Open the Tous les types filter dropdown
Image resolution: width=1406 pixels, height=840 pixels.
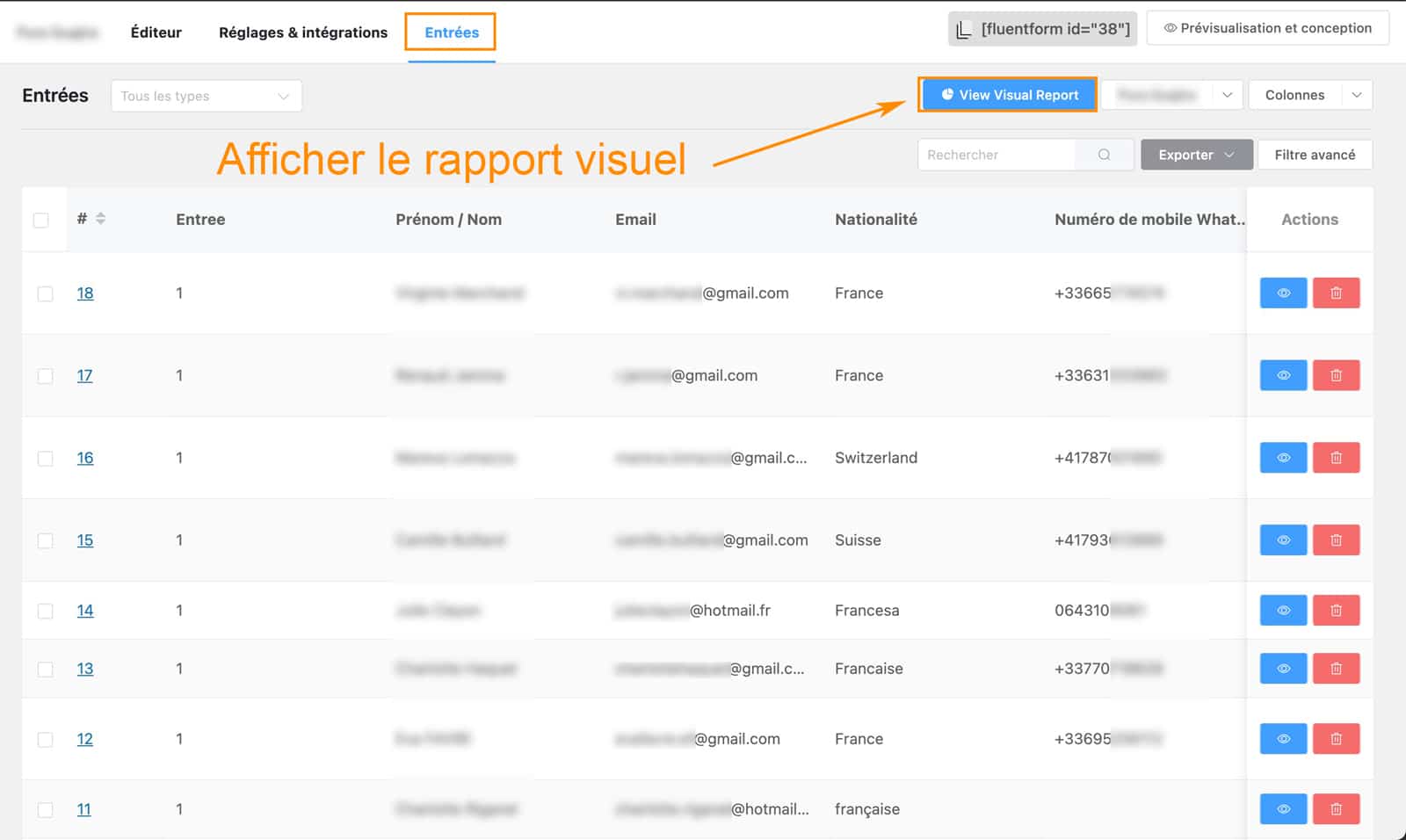206,95
